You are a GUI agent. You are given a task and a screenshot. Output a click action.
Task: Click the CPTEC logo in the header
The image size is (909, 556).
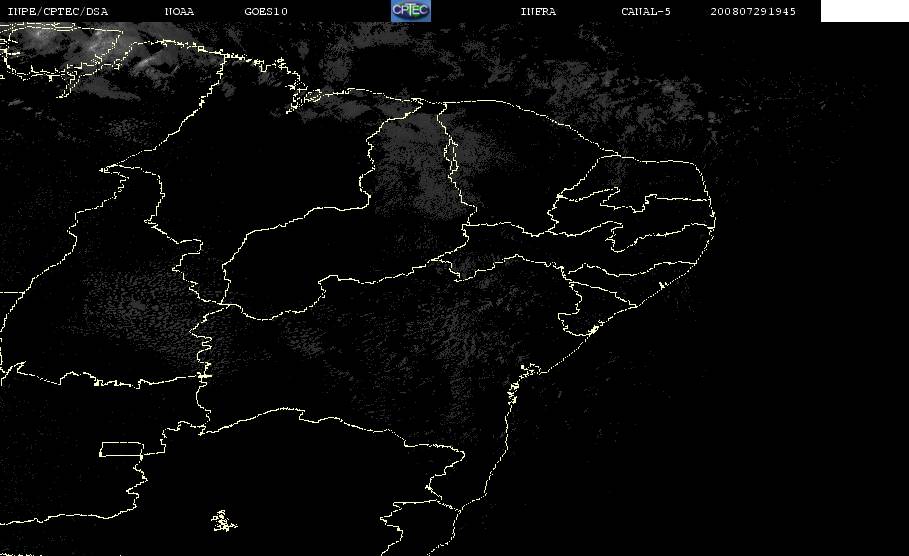pyautogui.click(x=410, y=11)
